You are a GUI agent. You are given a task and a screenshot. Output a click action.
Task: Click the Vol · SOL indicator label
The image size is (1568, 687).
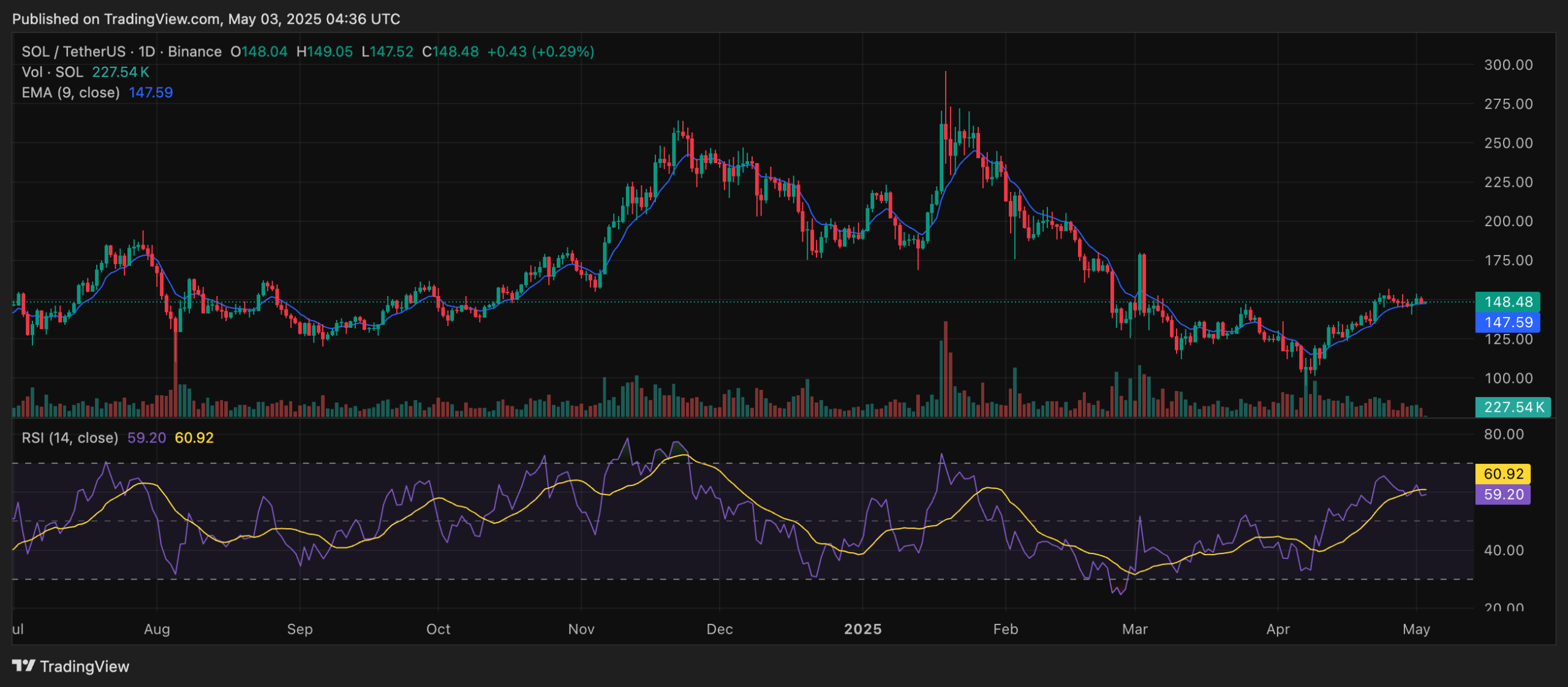click(x=52, y=72)
